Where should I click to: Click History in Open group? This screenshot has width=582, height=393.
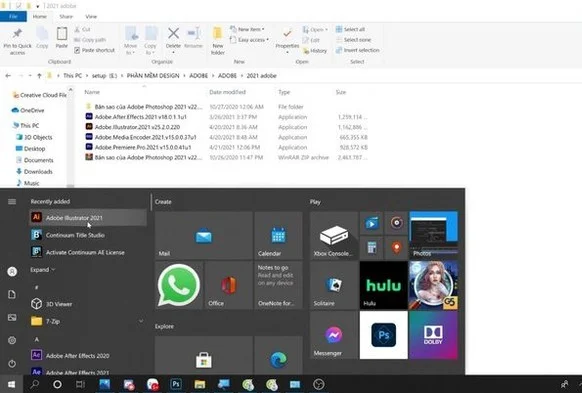coord(315,50)
